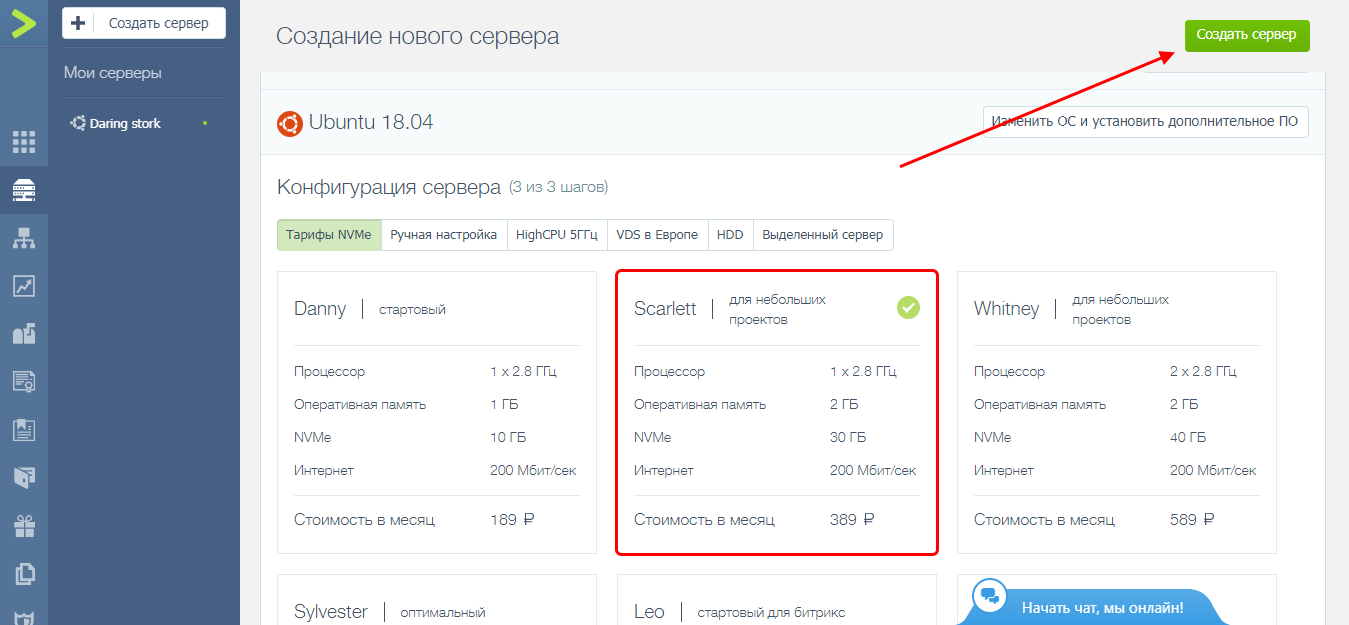Open the apps grid icon in sidebar

[x=24, y=143]
